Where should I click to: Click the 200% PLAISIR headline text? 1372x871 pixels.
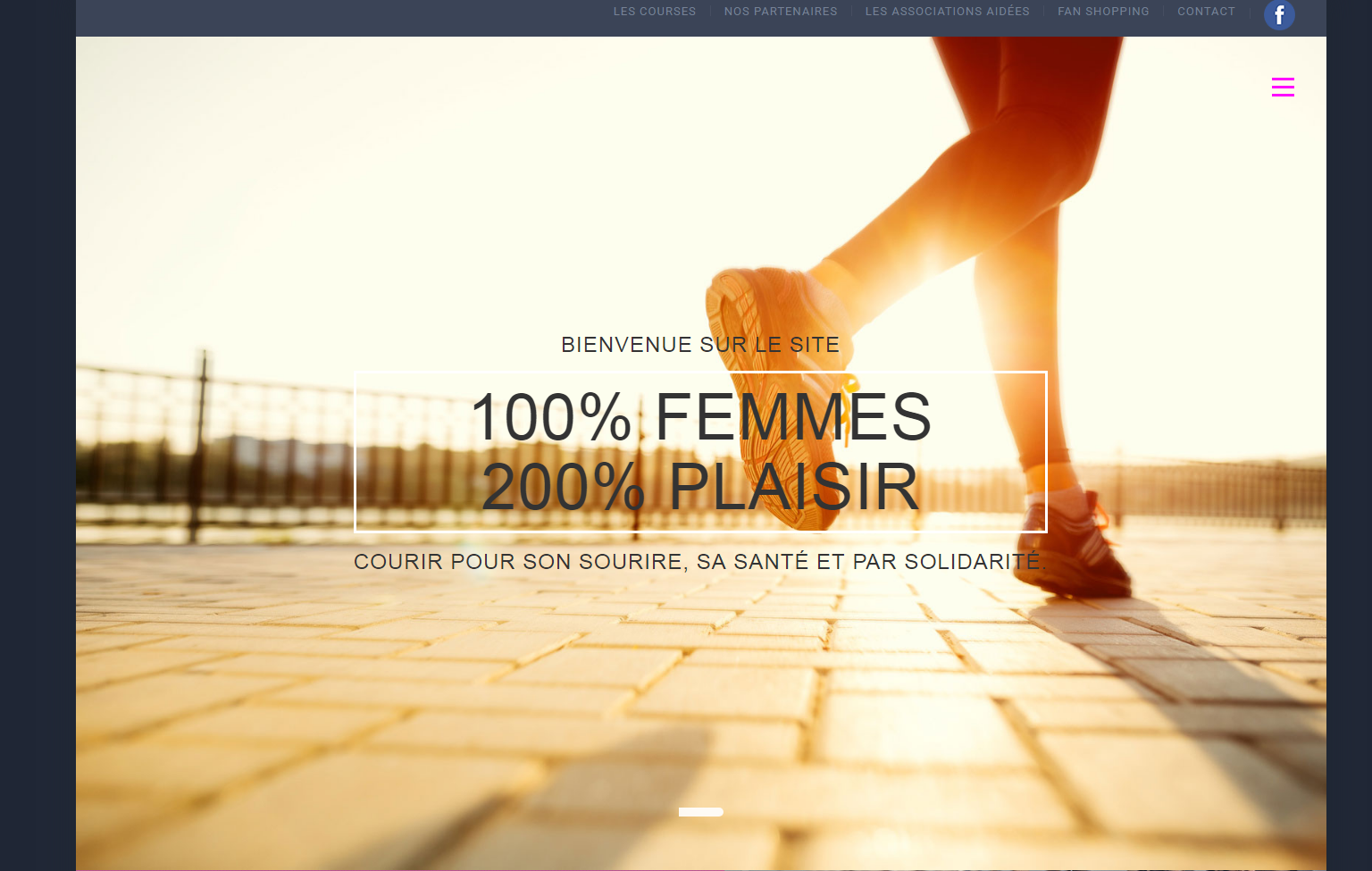click(x=701, y=487)
